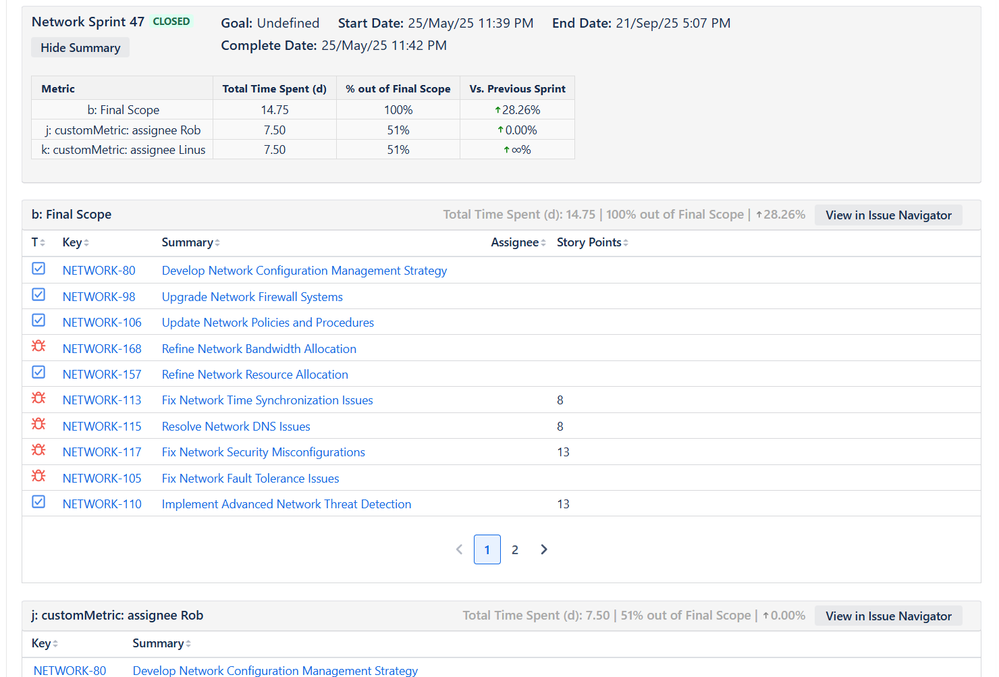Click the End Date value 21/Sep/25 5:07 PM
The width and height of the screenshot is (999, 677).
tap(673, 23)
